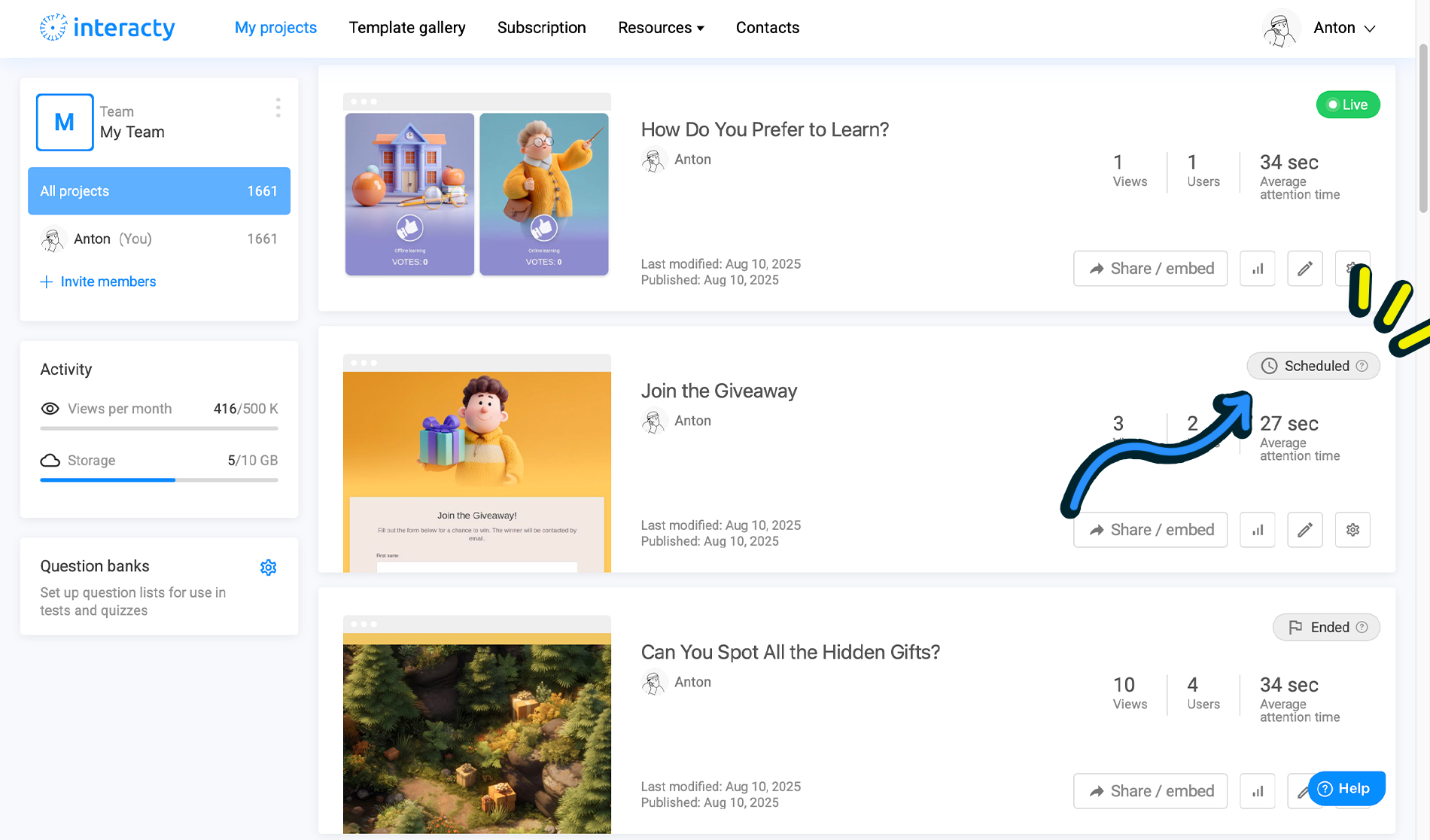The width and height of the screenshot is (1430, 840).
Task: Click author avatar under Can You Spot All the Hidden Gifts
Action: click(x=653, y=682)
